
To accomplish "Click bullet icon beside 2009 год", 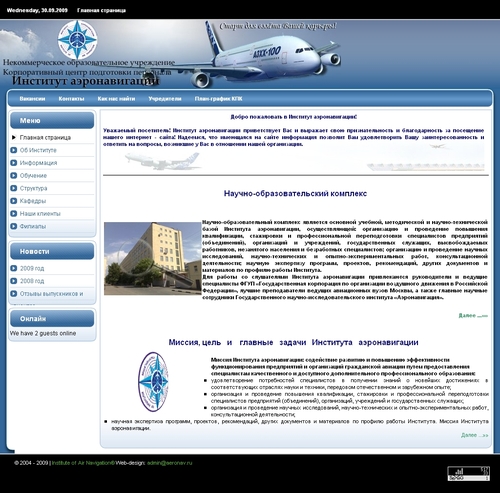I will (14, 268).
